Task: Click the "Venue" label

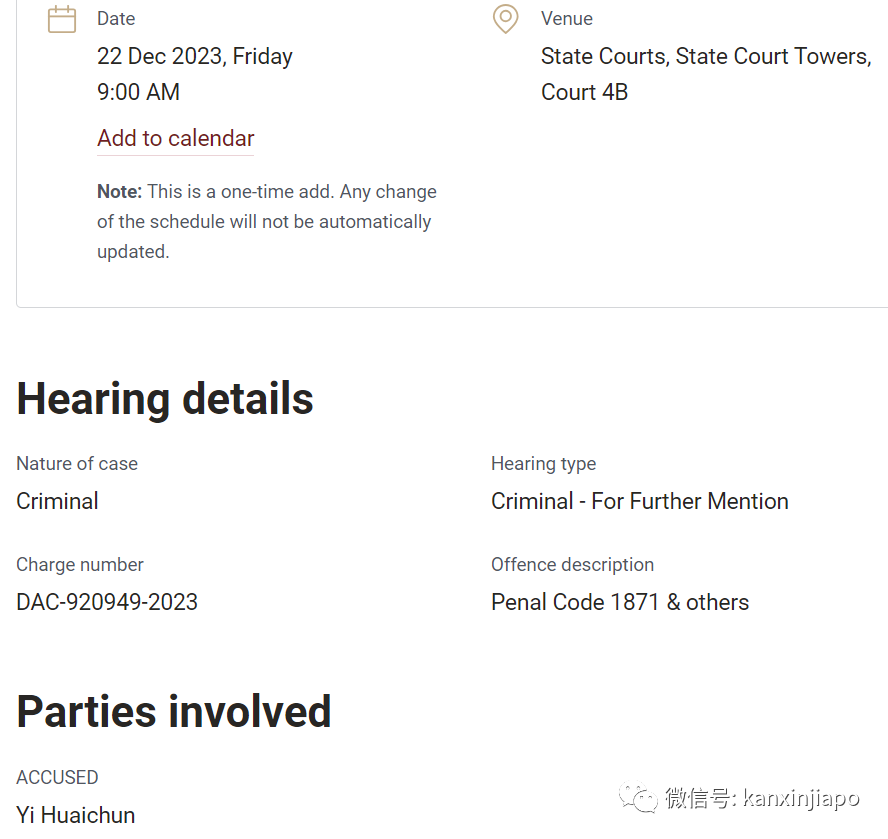Action: pyautogui.click(x=567, y=19)
